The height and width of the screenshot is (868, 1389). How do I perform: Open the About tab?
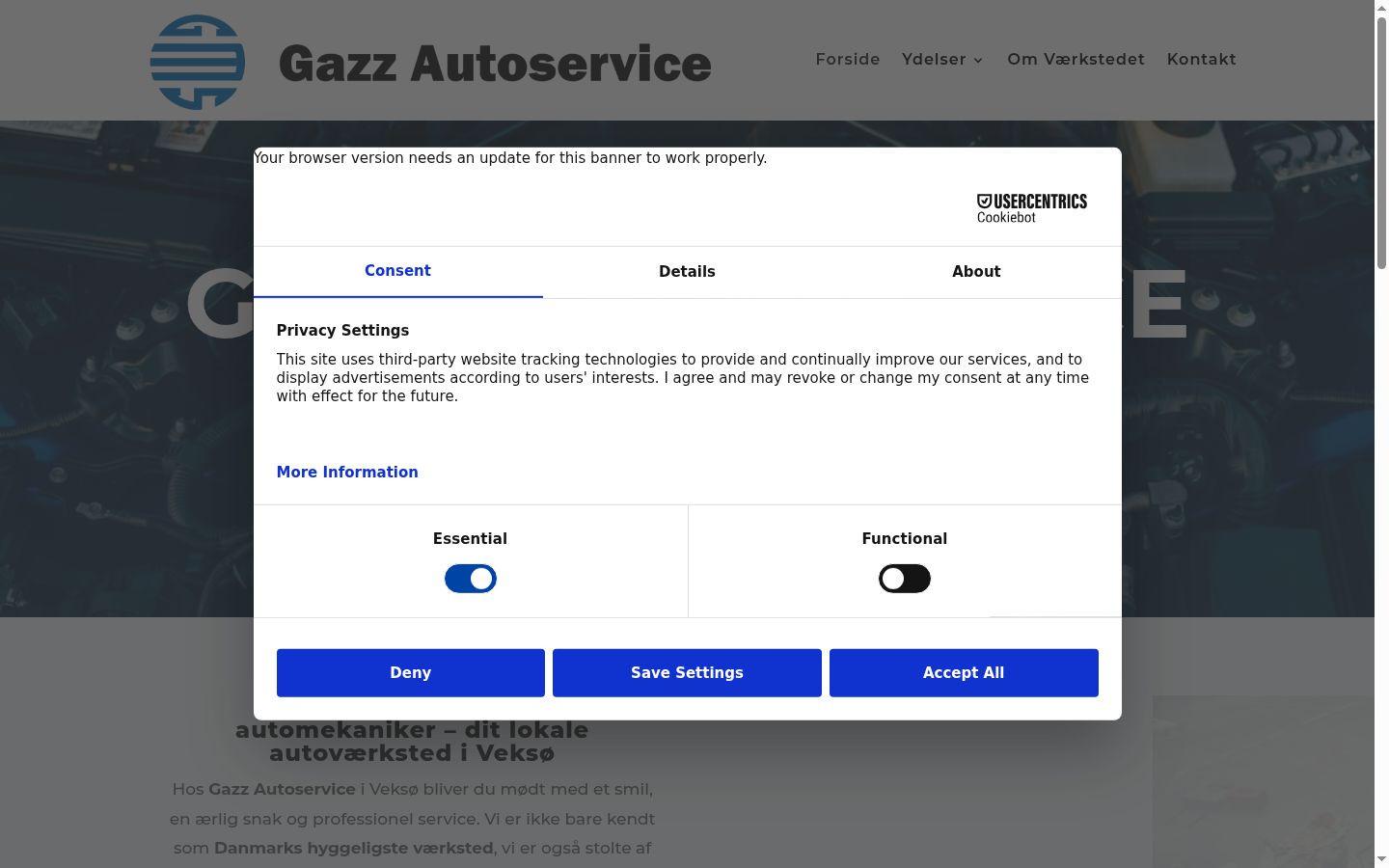(976, 272)
